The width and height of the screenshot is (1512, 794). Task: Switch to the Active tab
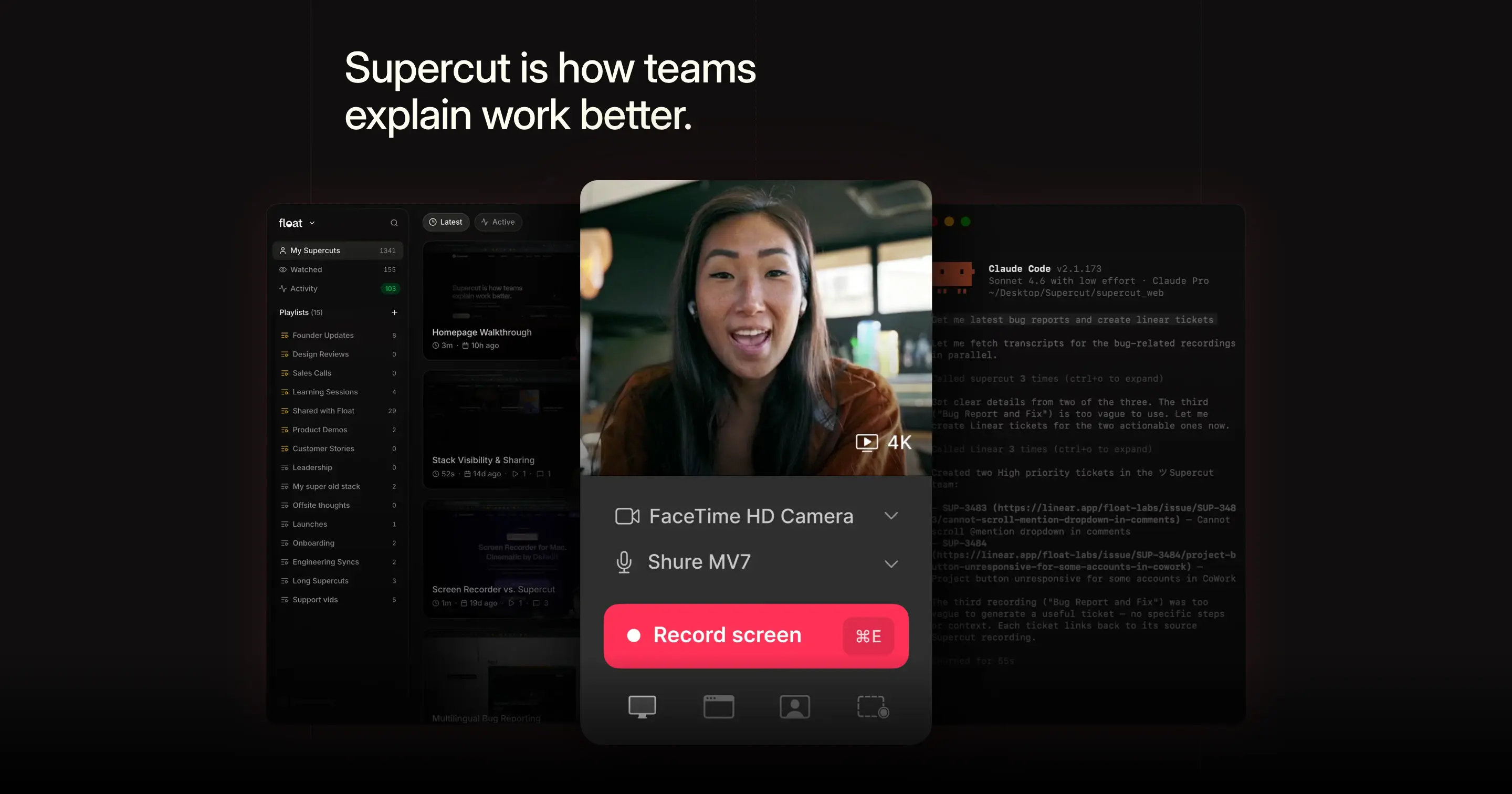pos(498,222)
